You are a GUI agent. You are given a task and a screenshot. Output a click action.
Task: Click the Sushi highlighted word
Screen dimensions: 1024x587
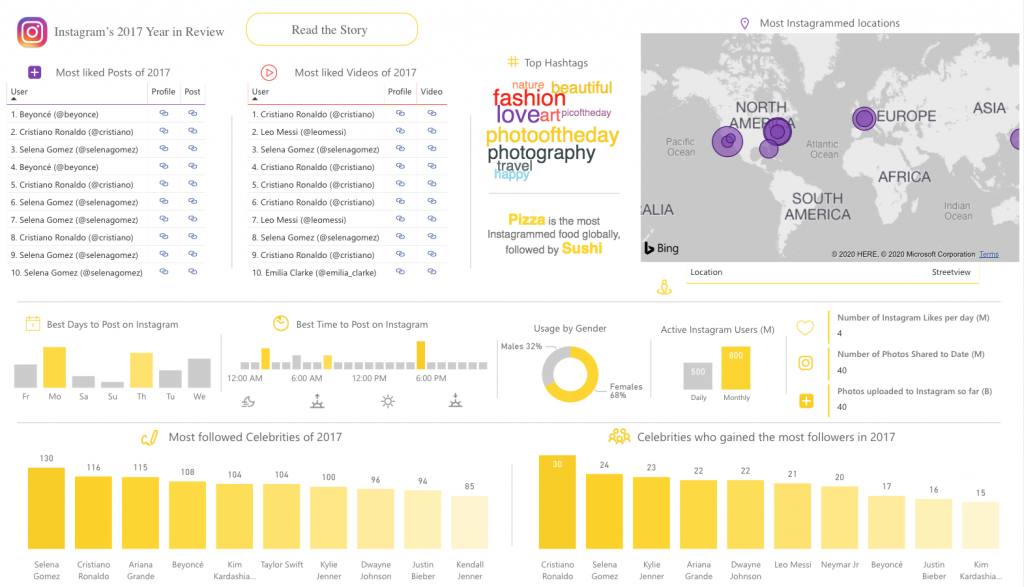tap(582, 248)
